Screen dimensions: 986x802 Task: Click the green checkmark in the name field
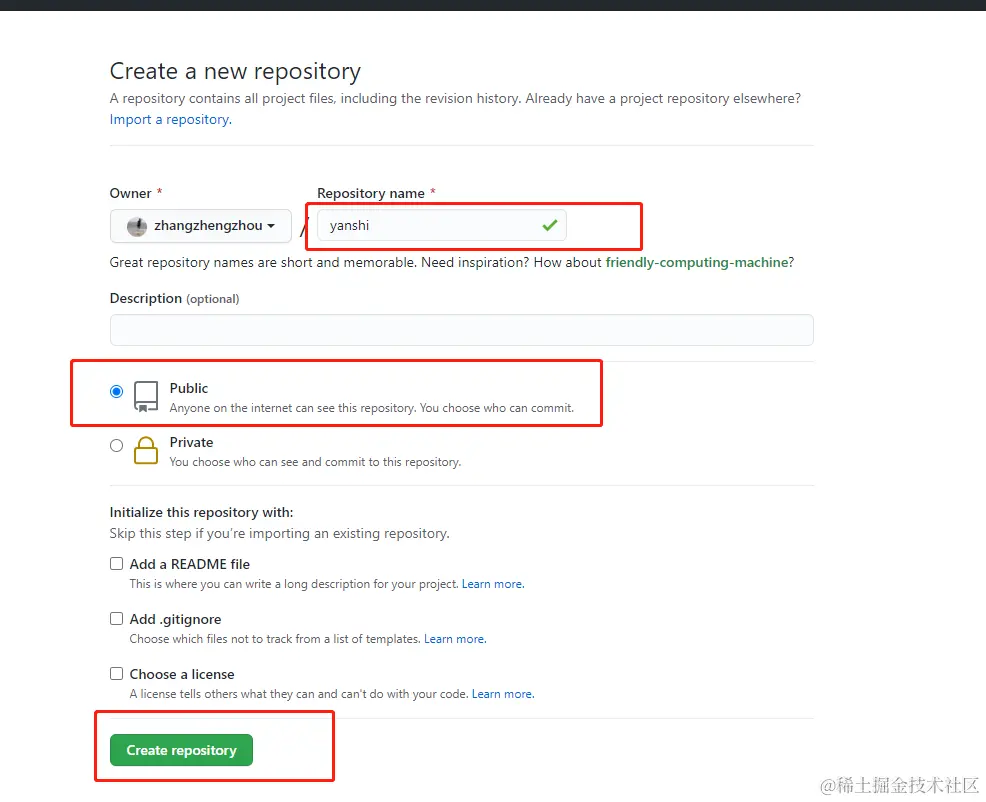pos(549,225)
